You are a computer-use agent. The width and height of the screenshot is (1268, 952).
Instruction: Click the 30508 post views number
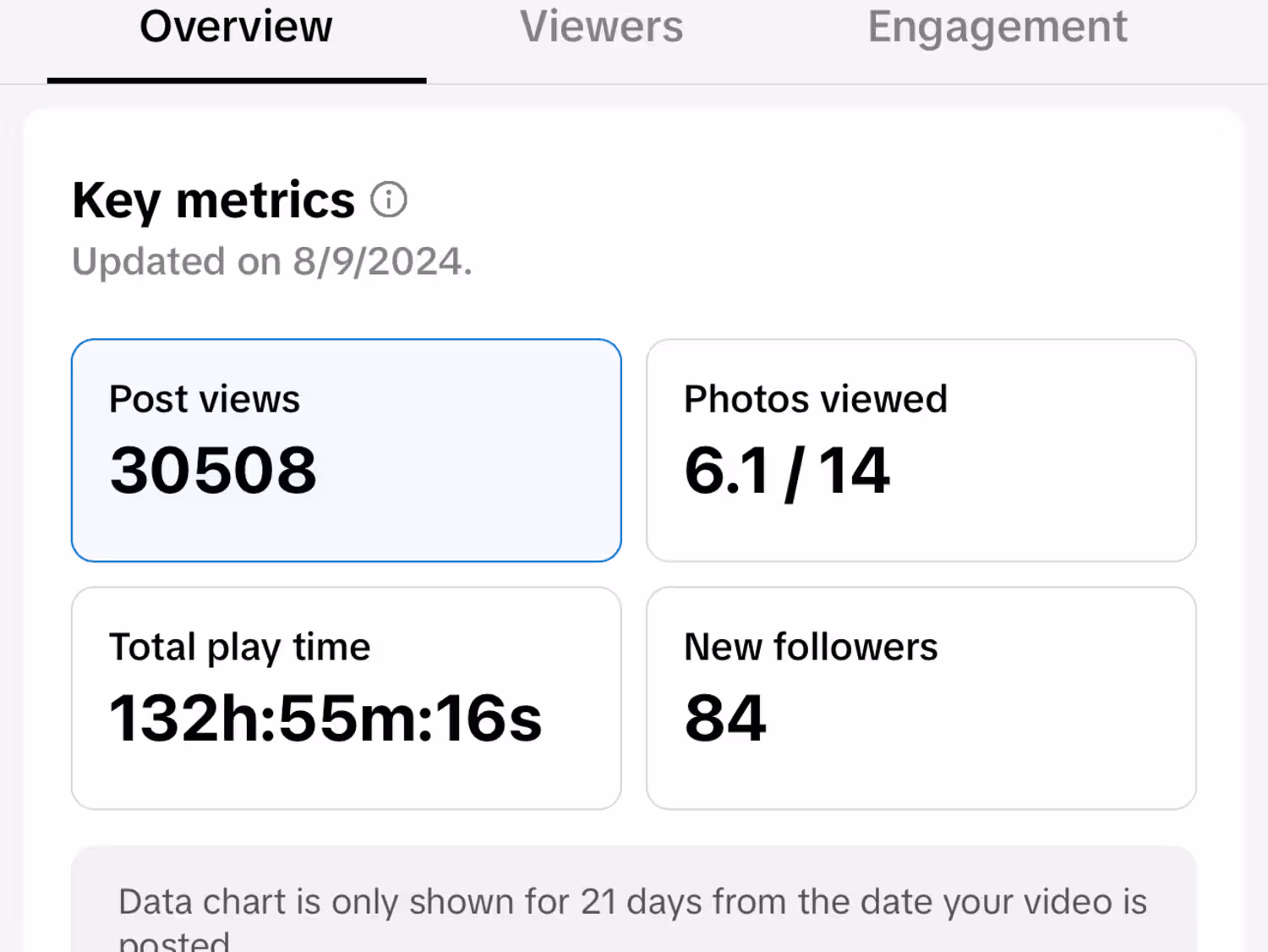click(x=213, y=470)
